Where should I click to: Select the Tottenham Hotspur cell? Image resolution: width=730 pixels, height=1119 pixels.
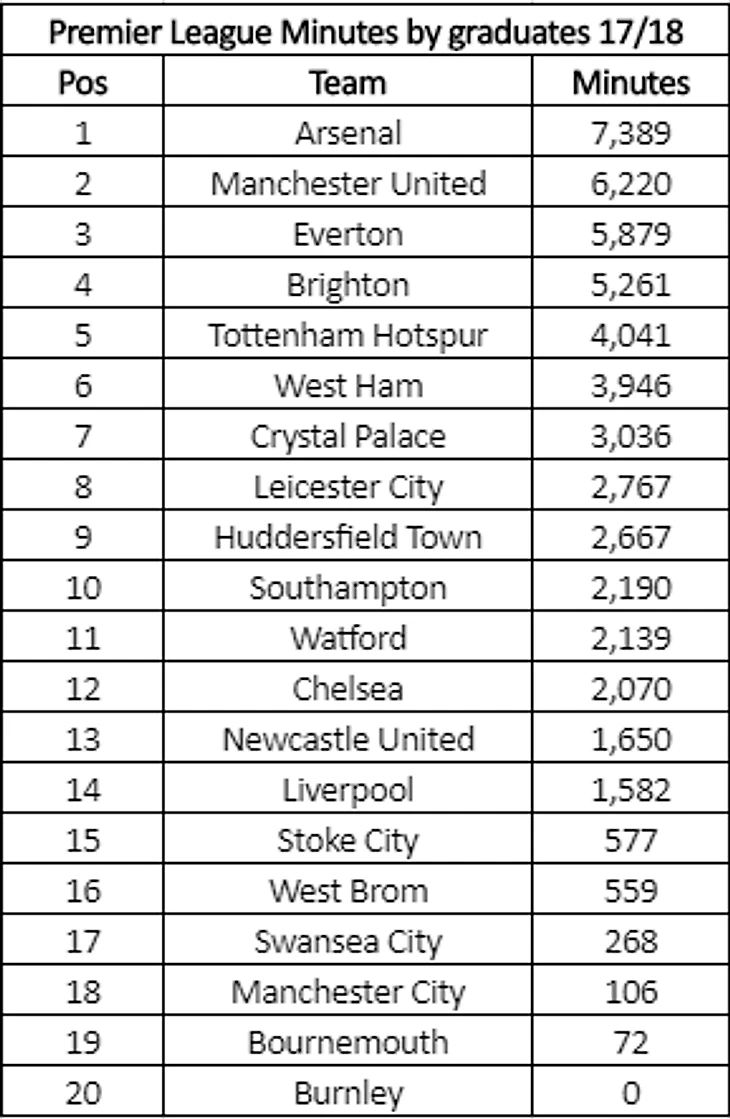(348, 336)
